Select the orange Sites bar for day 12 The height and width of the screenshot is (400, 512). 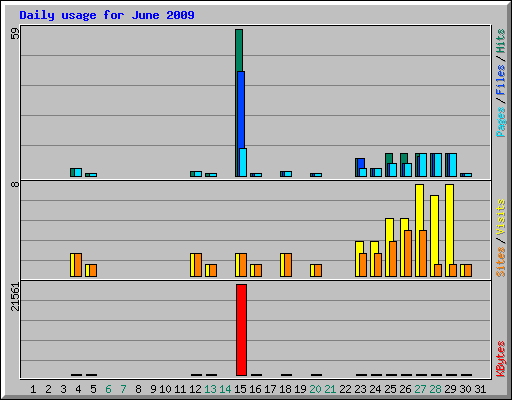(198, 265)
